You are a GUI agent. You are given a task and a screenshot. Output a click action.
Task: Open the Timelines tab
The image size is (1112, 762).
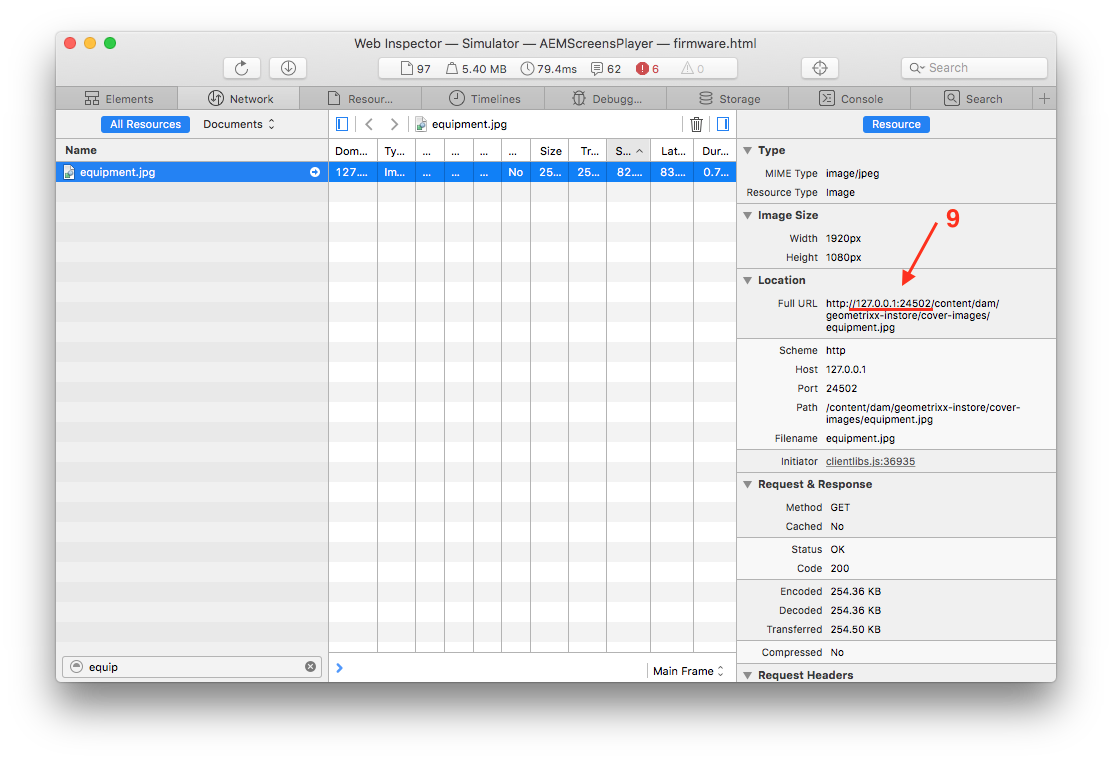tap(484, 99)
